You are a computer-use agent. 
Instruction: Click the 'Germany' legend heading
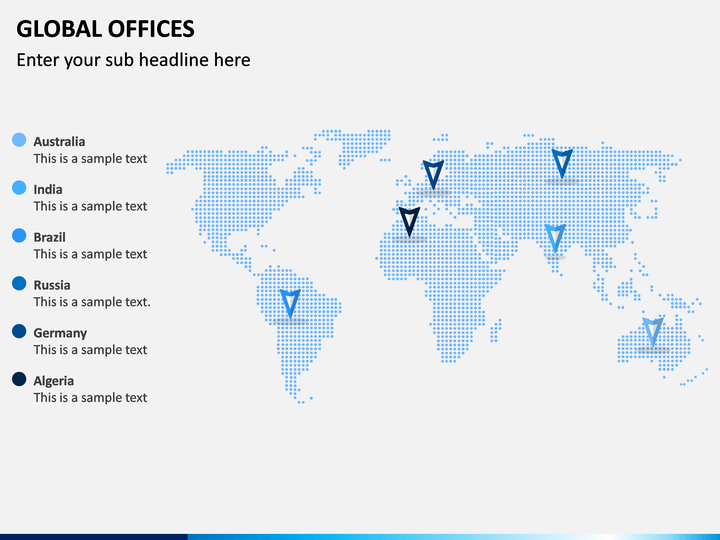tap(60, 333)
